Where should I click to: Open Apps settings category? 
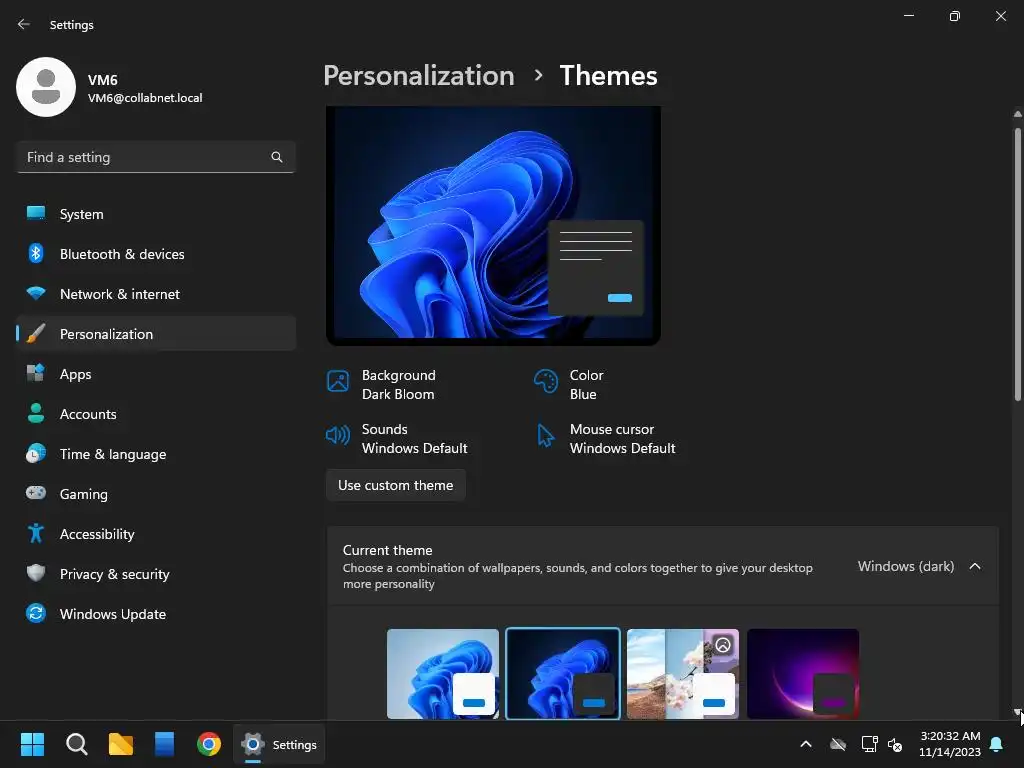[x=156, y=374]
